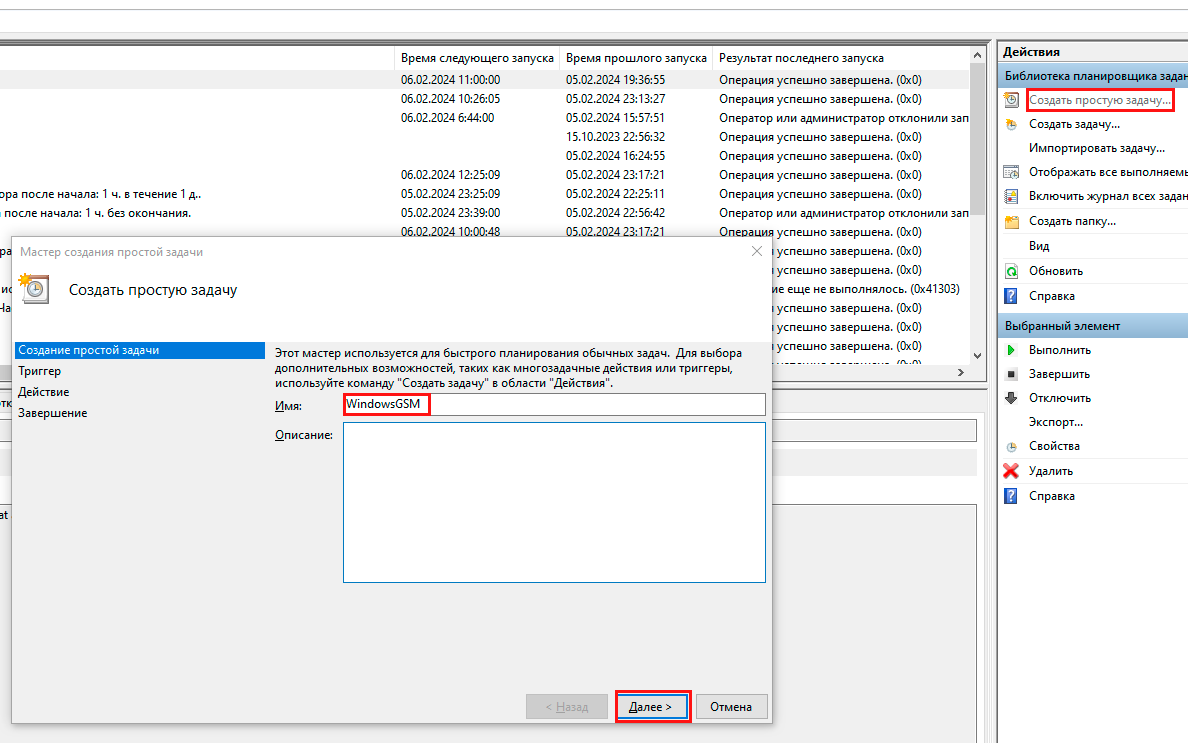Screen dimensions: 1188x743
Task: Click Удалить in selected item actions
Action: coord(1050,471)
